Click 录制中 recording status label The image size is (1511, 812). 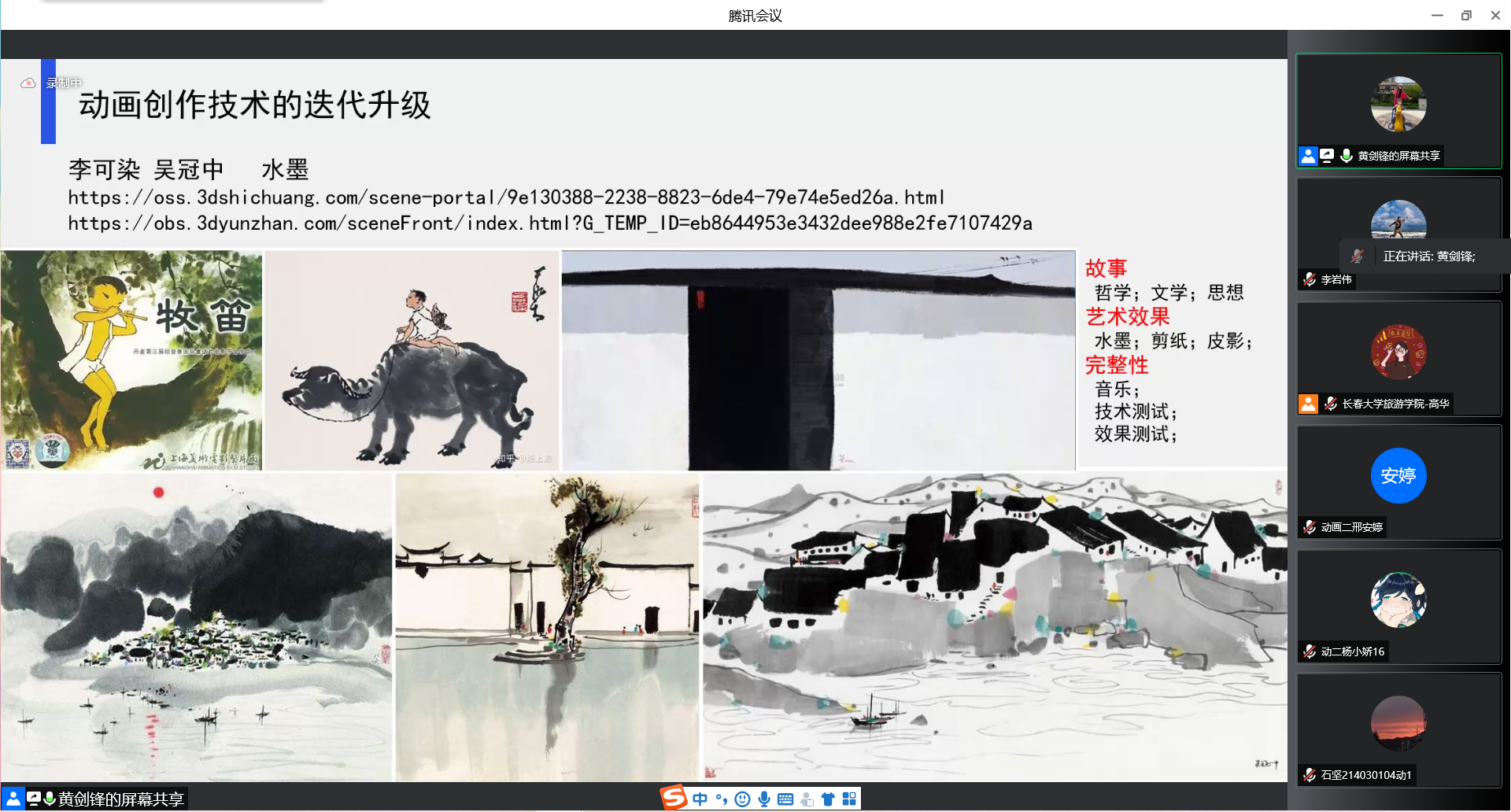[x=64, y=83]
